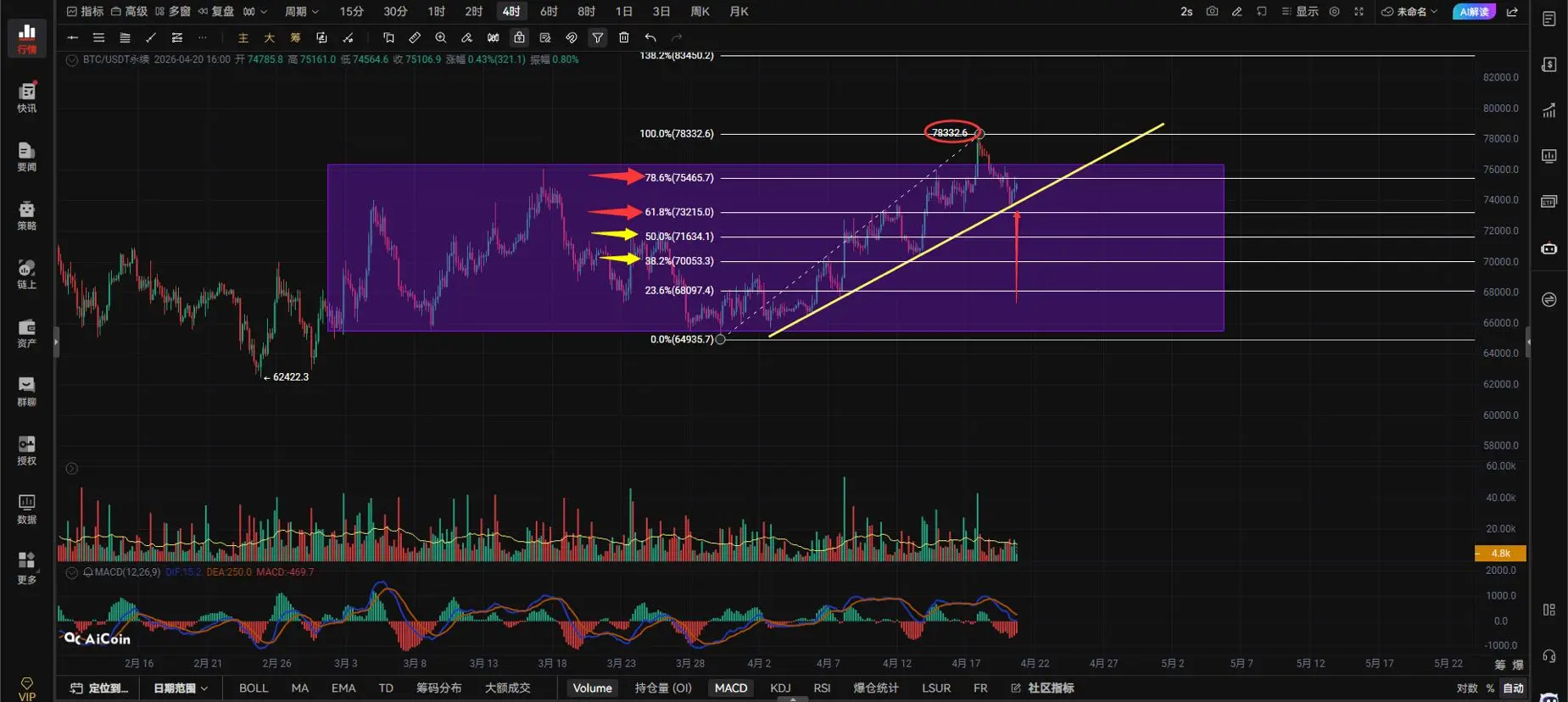Open more drawing tools ellipsis menu
Screen dimensions: 1568x702
tap(202, 37)
